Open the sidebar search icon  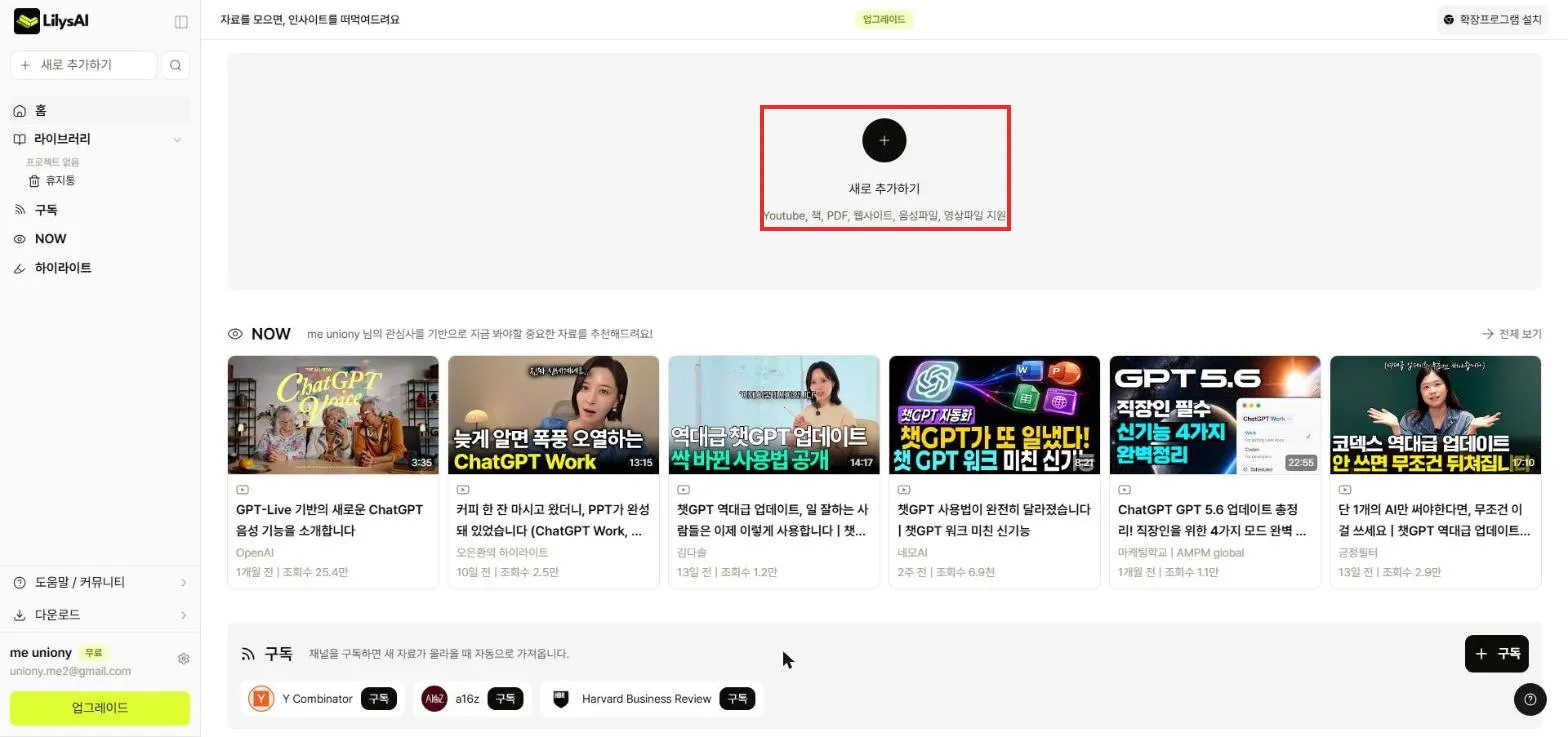click(x=176, y=65)
